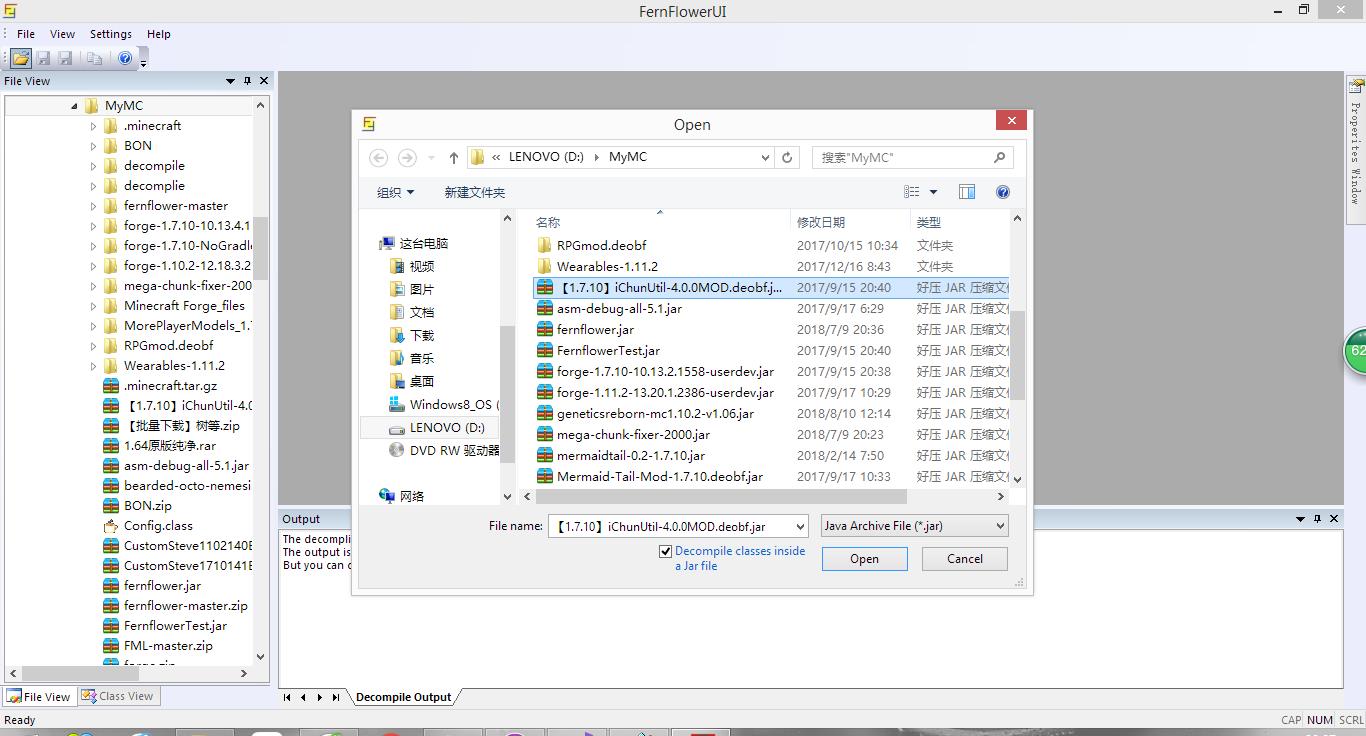The height and width of the screenshot is (736, 1366).
Task: Click the Open button in the dialog
Action: (865, 559)
